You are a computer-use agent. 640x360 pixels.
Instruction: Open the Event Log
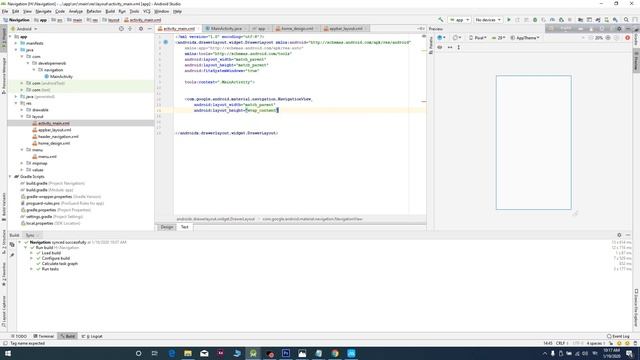(618, 336)
